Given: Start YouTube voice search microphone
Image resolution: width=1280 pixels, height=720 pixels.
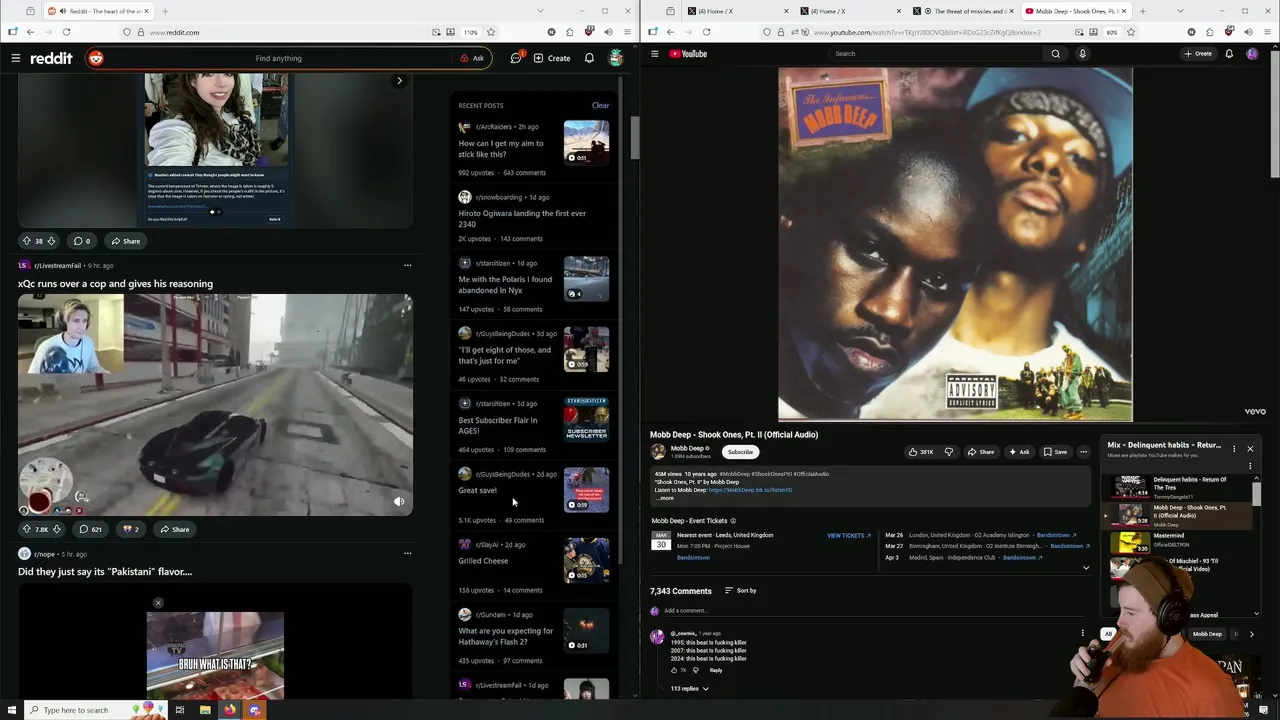Looking at the screenshot, I should [1082, 54].
